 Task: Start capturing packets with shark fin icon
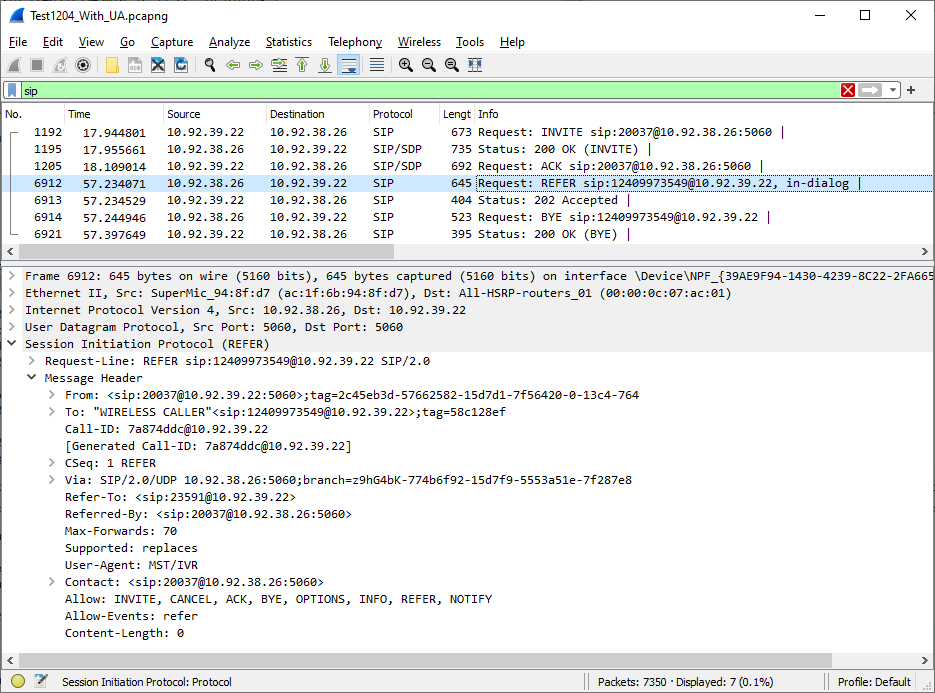point(14,65)
